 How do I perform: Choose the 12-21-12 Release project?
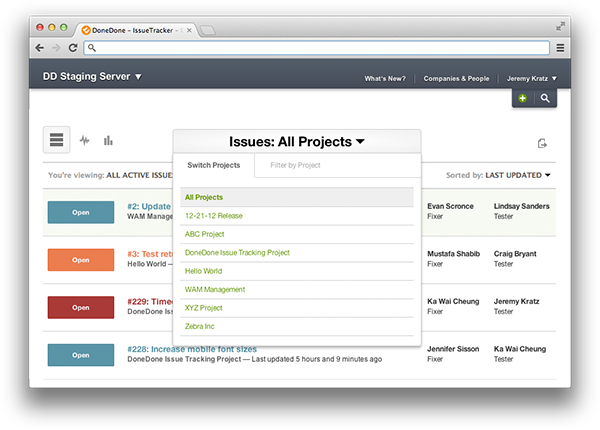coord(297,216)
